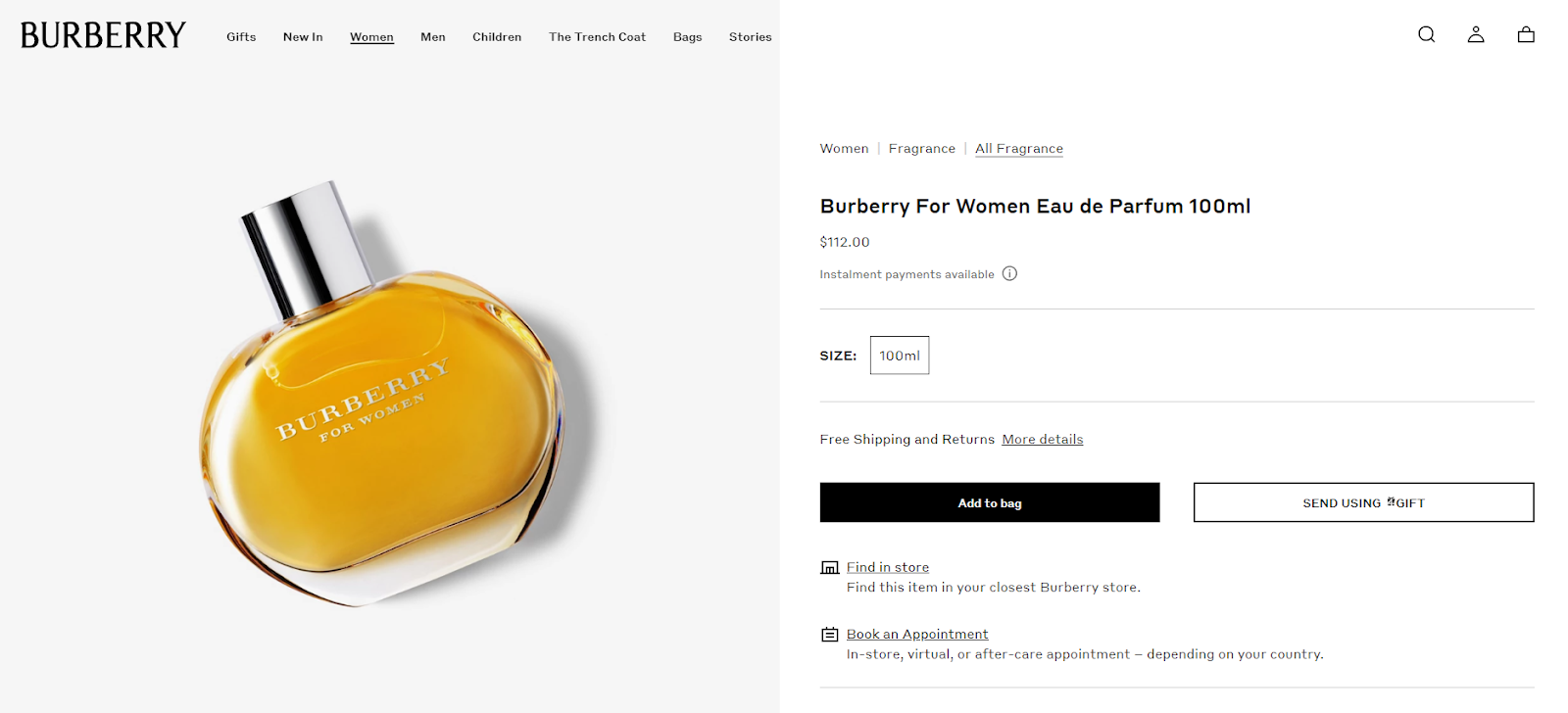Follow the Find in store link
This screenshot has width=1568, height=713.
(887, 567)
